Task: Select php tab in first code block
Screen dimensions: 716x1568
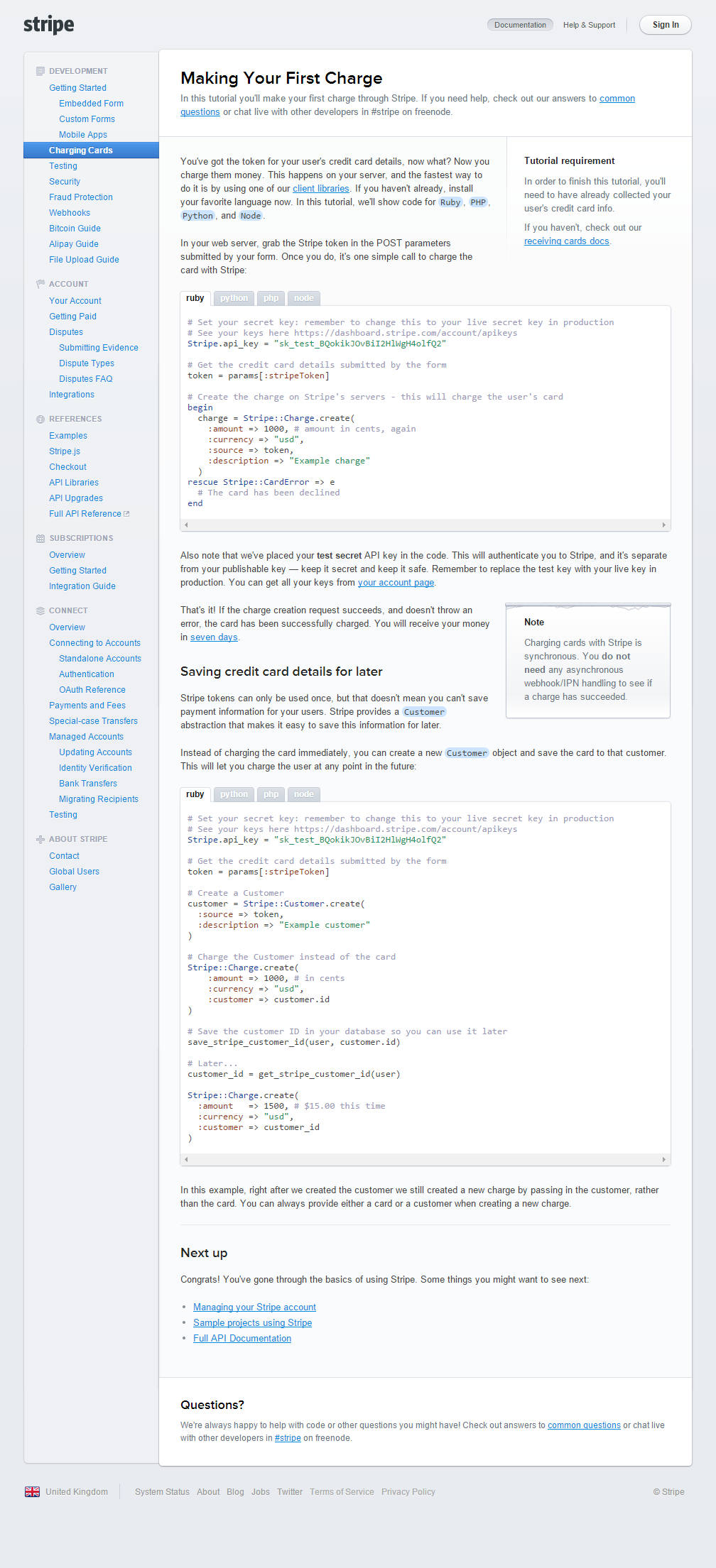Action: [x=271, y=298]
